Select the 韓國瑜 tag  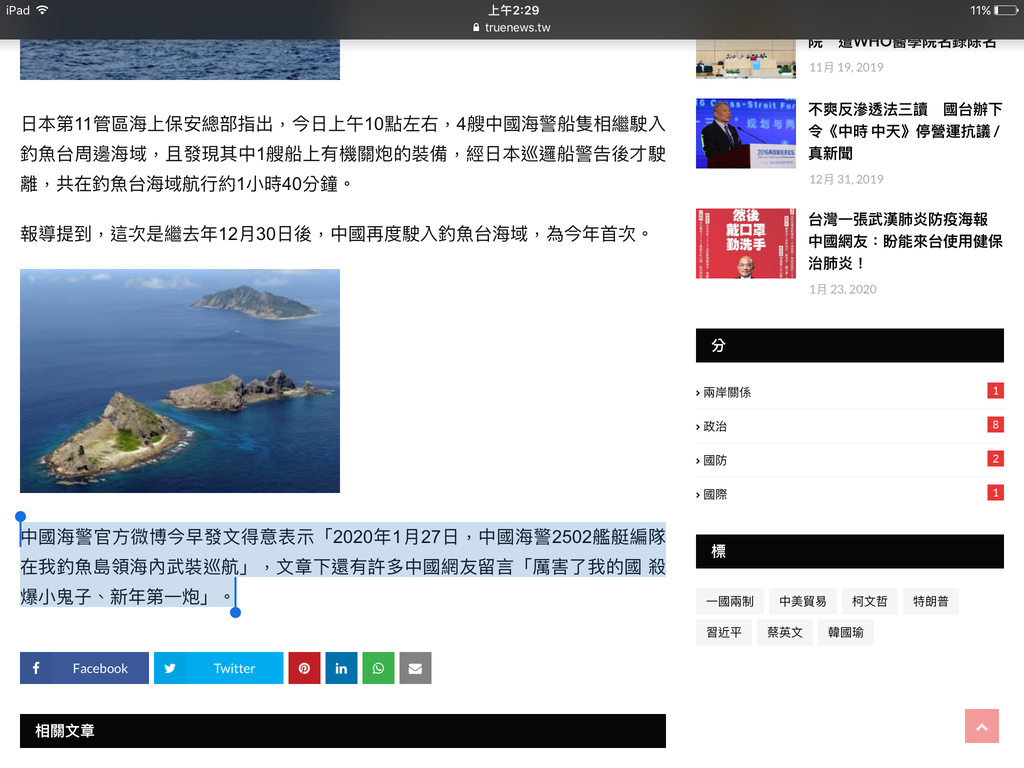pos(846,632)
